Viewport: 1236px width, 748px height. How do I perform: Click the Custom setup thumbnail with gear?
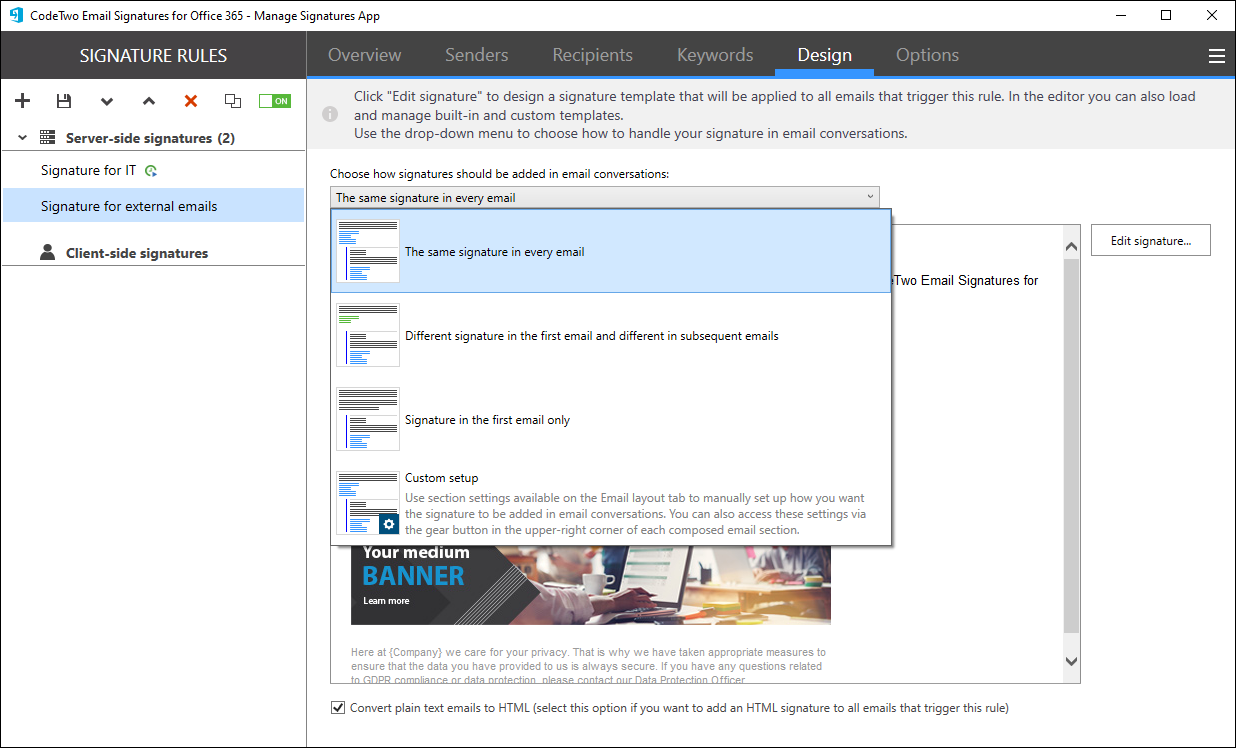pyautogui.click(x=368, y=503)
